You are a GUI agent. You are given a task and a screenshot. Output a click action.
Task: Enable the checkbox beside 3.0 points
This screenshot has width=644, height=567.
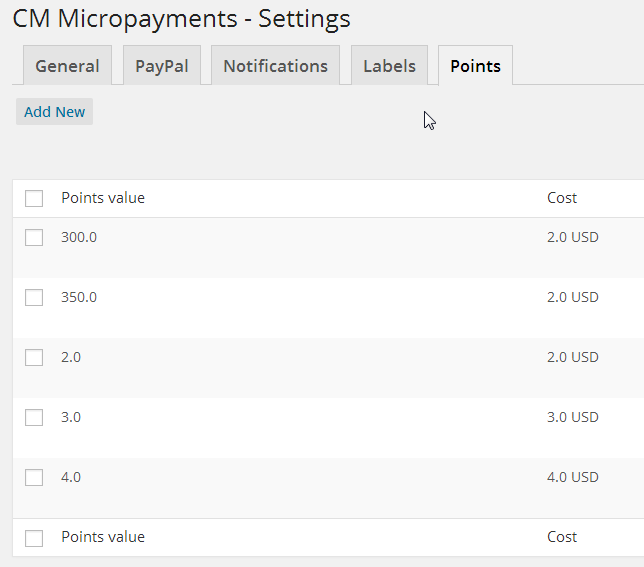point(34,417)
